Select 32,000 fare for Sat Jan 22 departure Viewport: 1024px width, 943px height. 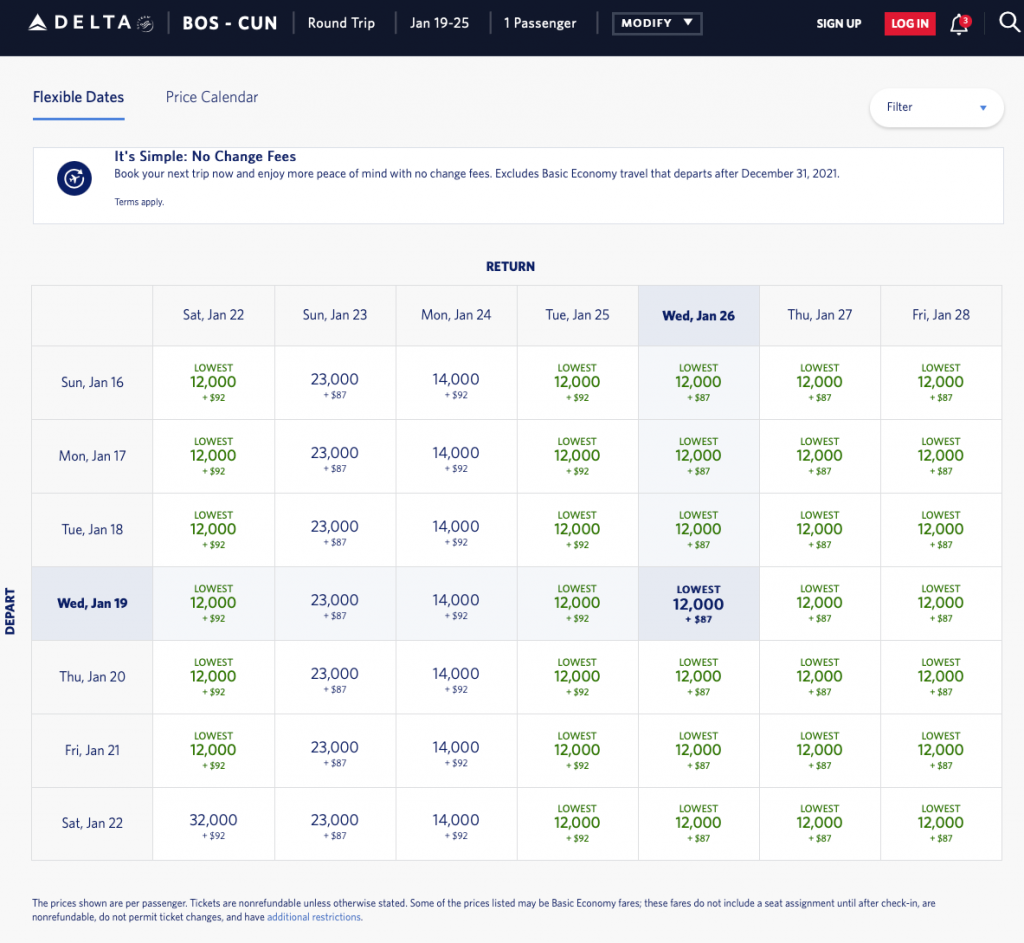click(x=213, y=823)
